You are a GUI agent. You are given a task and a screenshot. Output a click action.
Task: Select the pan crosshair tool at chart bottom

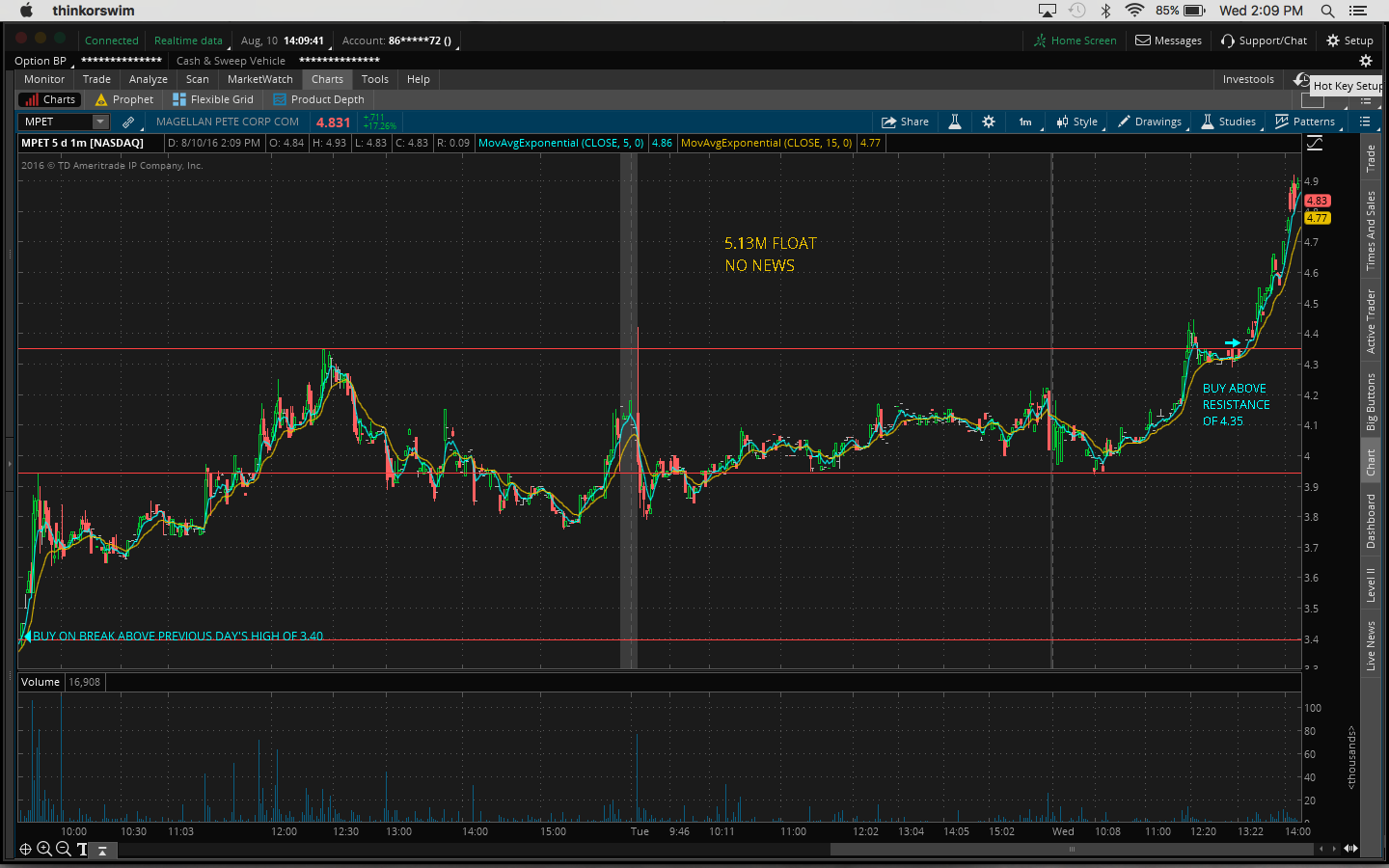tap(26, 850)
